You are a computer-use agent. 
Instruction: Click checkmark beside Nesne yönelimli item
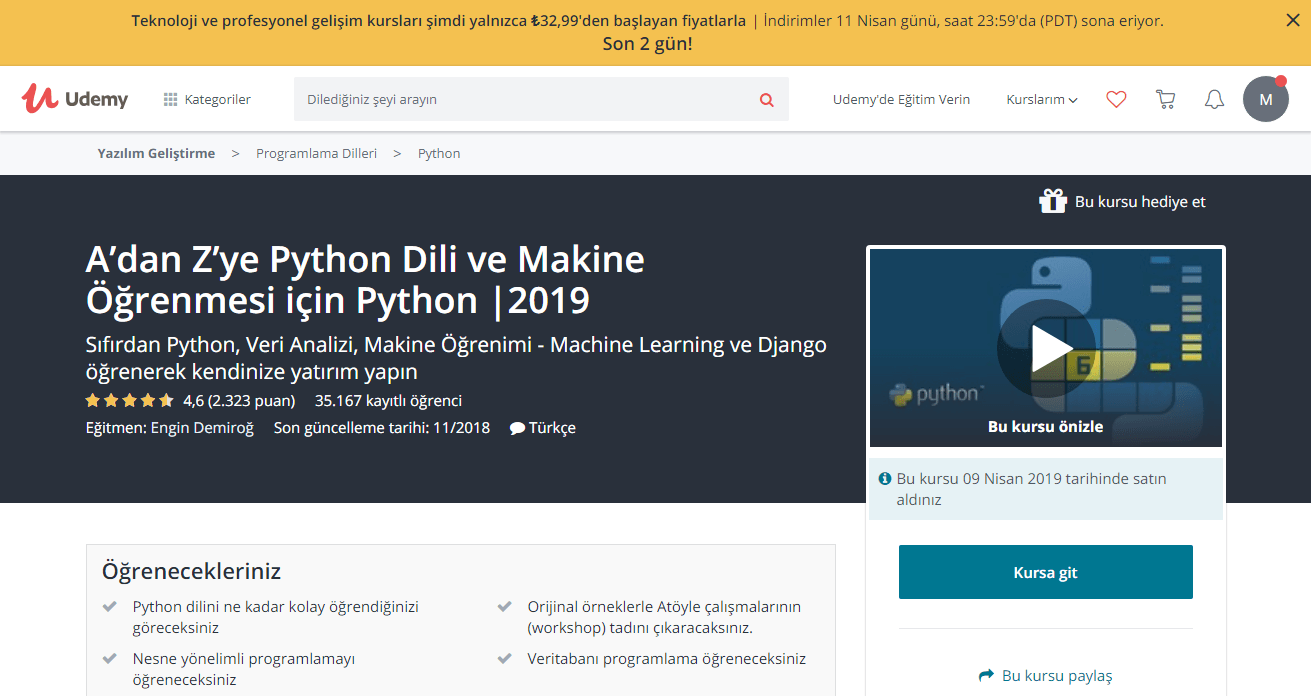coord(110,658)
